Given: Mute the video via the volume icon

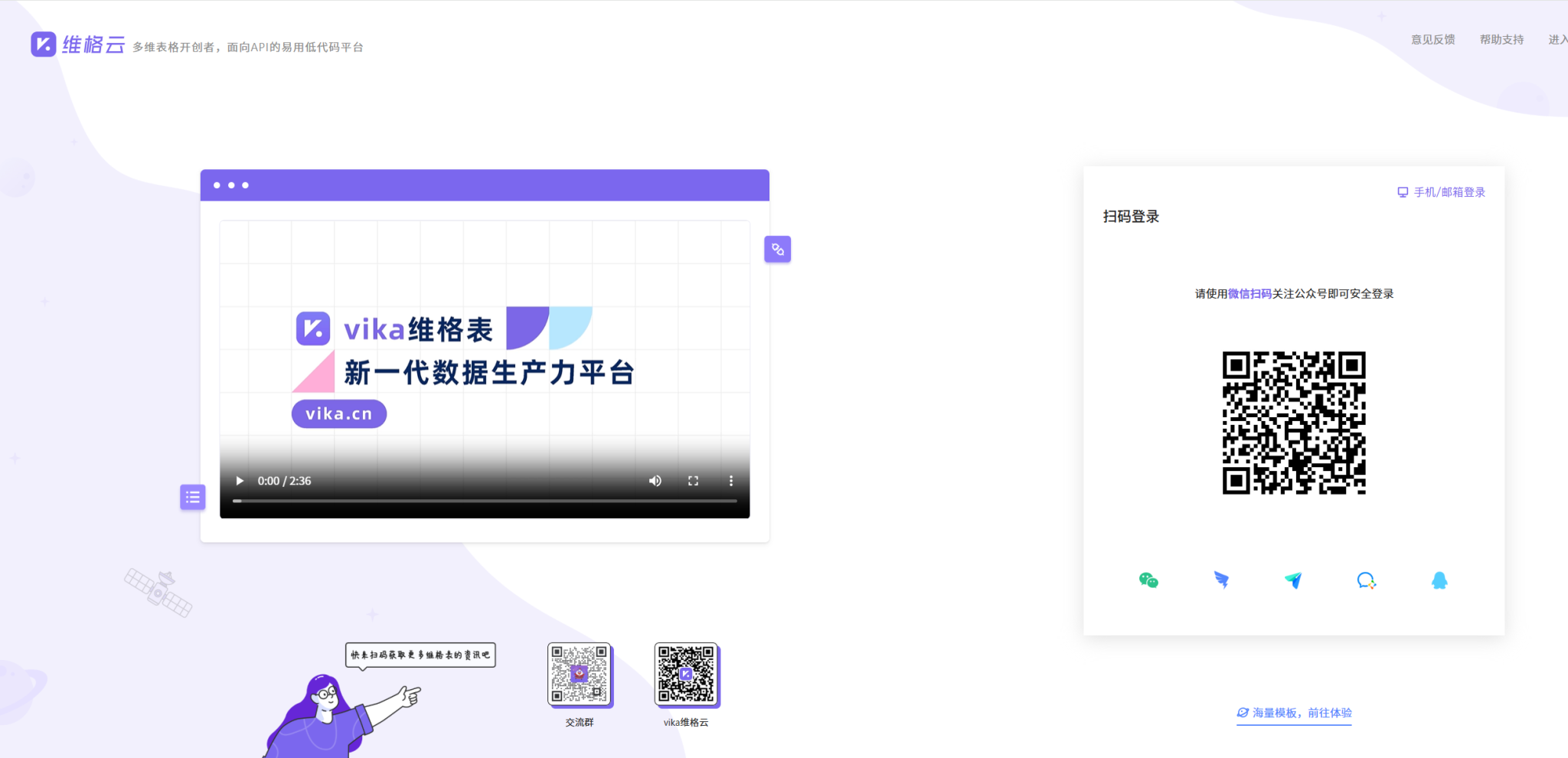Looking at the screenshot, I should 655,481.
